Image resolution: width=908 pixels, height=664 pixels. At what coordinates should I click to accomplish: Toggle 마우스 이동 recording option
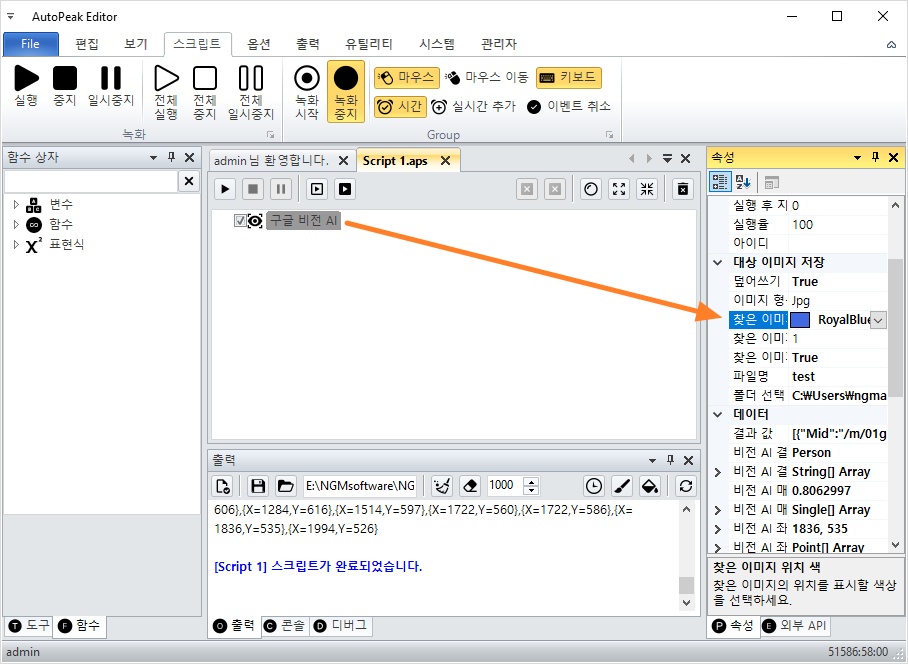486,78
